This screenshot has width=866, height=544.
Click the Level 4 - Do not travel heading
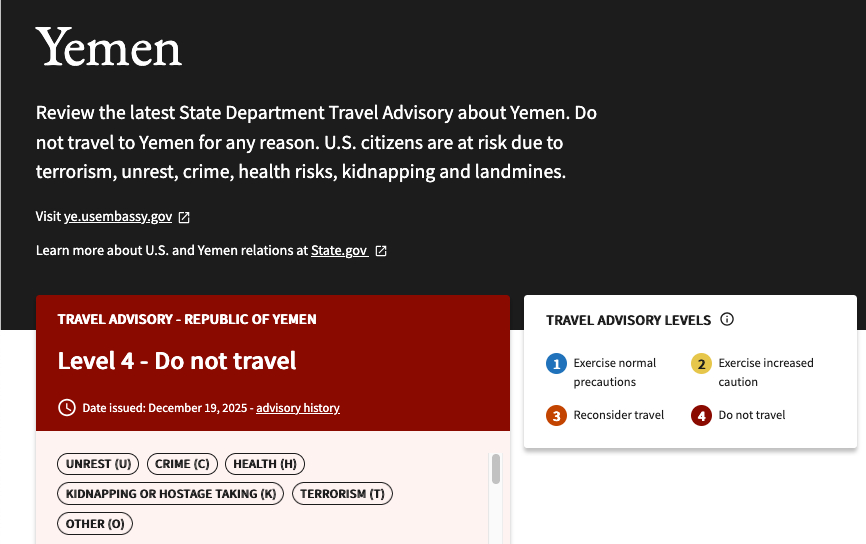(177, 361)
